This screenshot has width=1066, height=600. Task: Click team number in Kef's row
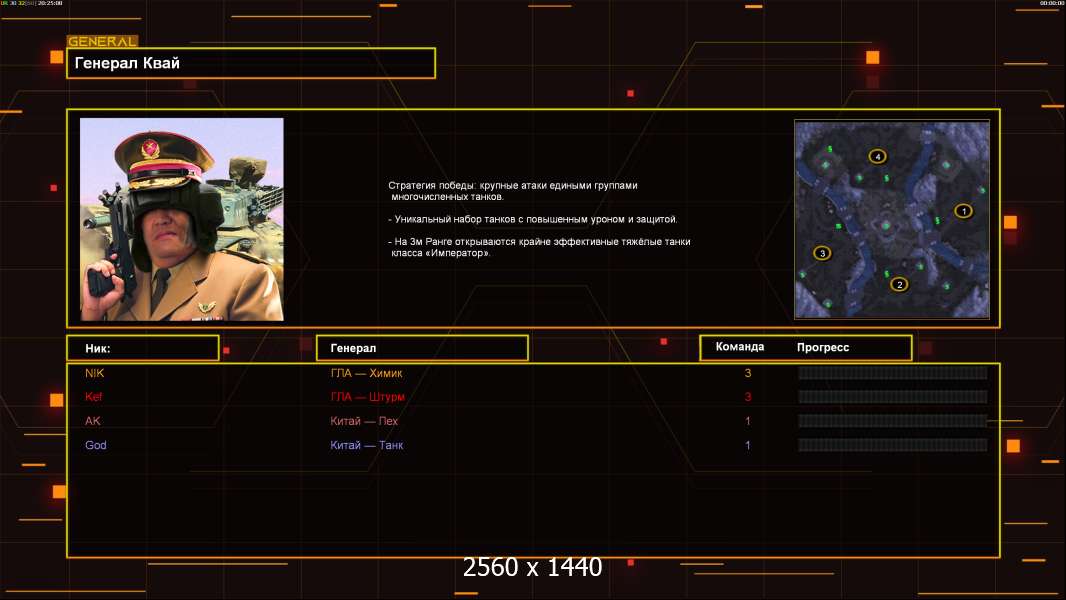point(748,397)
